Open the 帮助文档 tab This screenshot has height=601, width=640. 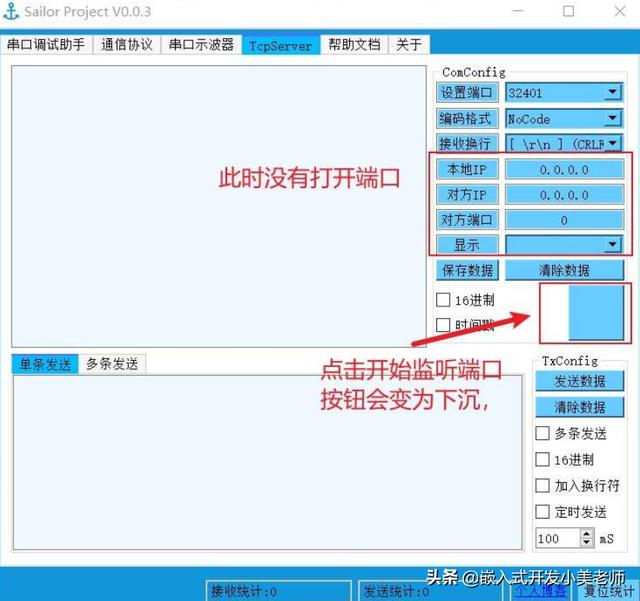click(x=354, y=44)
